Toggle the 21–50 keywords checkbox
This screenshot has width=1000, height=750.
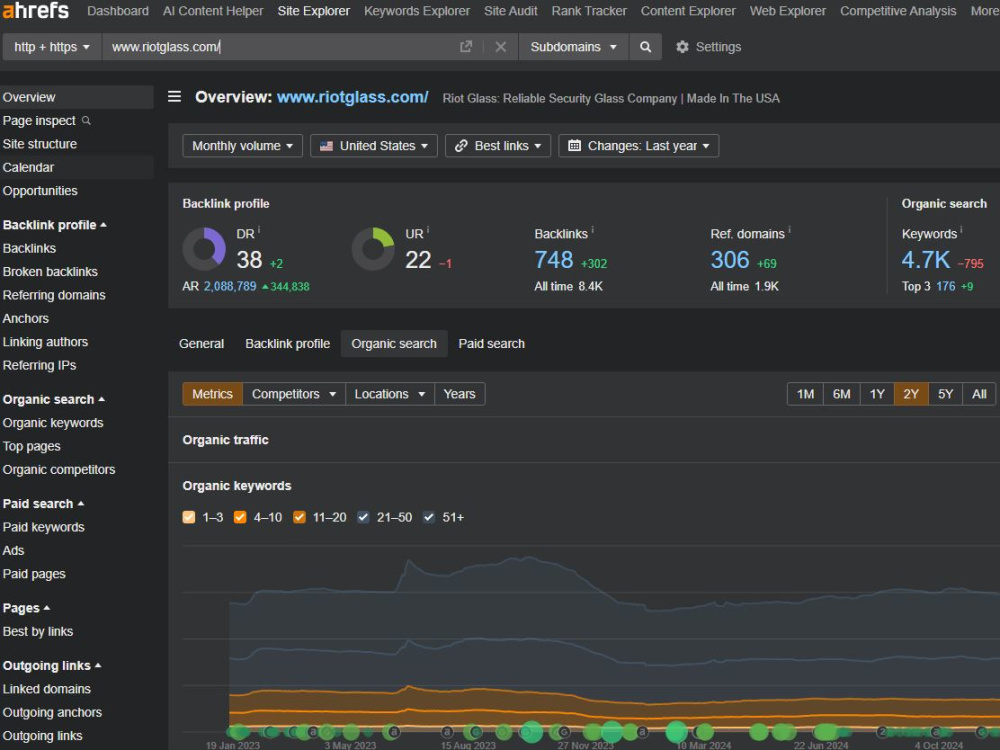(x=363, y=517)
